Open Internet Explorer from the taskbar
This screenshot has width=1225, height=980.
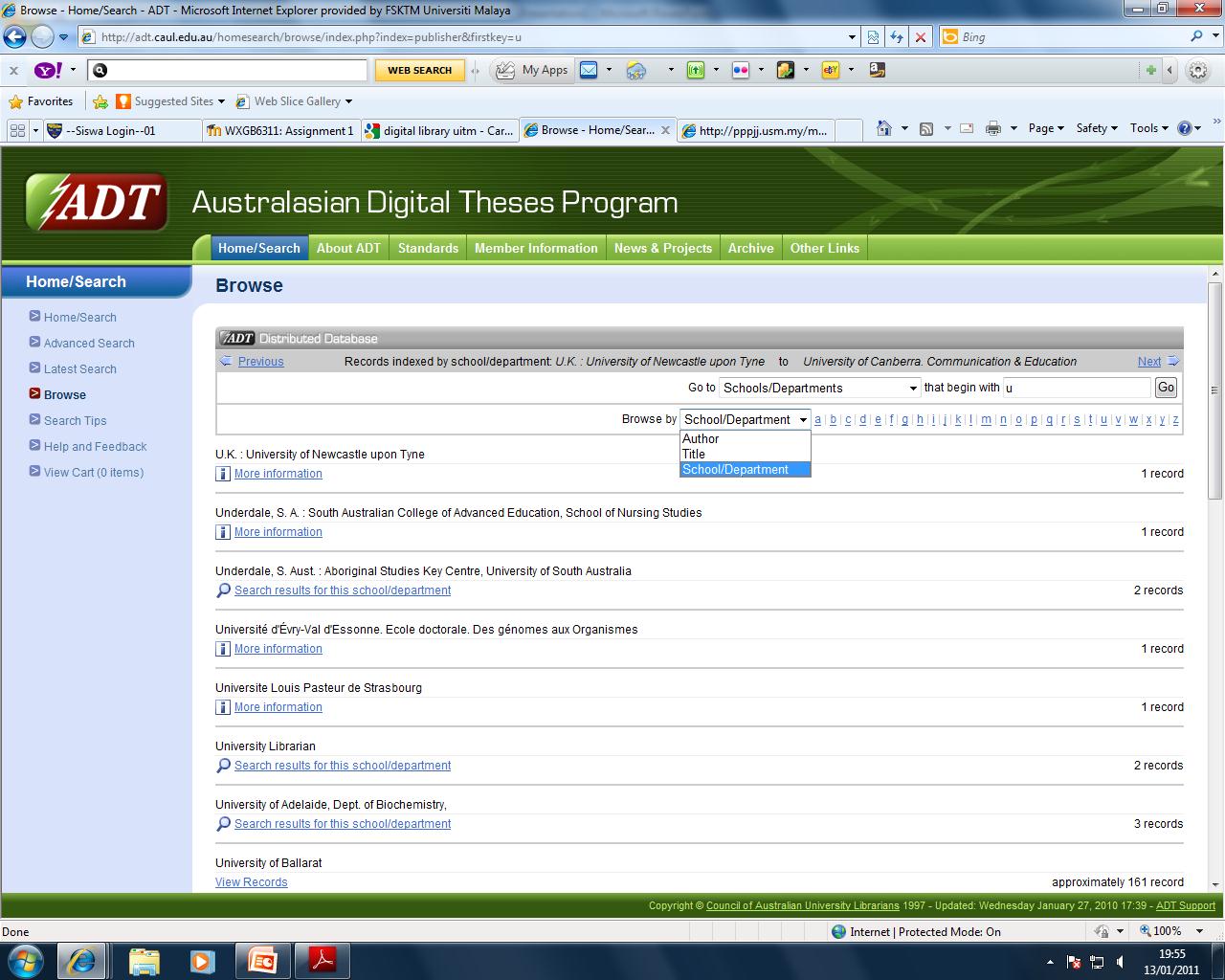point(81,960)
